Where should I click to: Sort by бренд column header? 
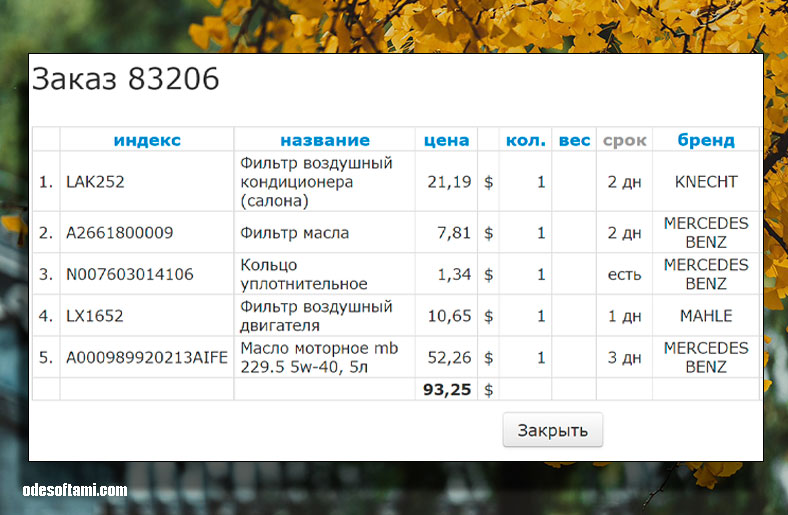pos(706,140)
